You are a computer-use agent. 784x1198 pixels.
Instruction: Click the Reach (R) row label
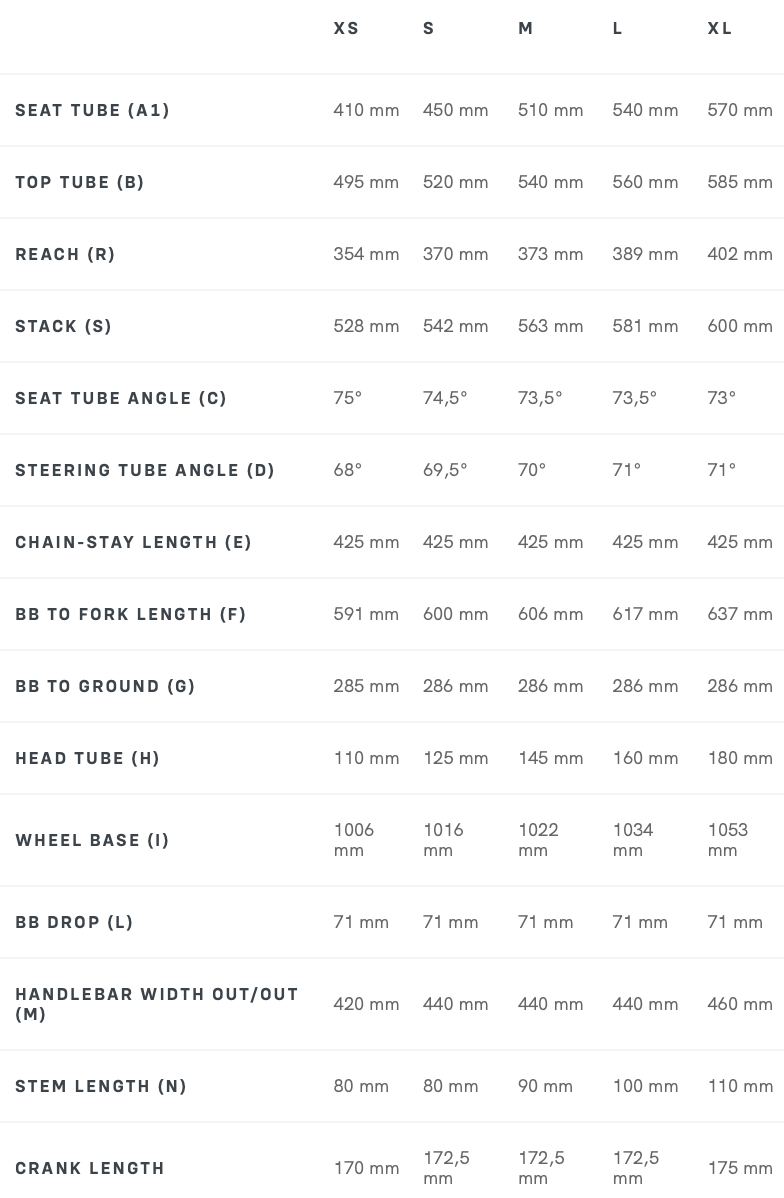[x=65, y=254]
